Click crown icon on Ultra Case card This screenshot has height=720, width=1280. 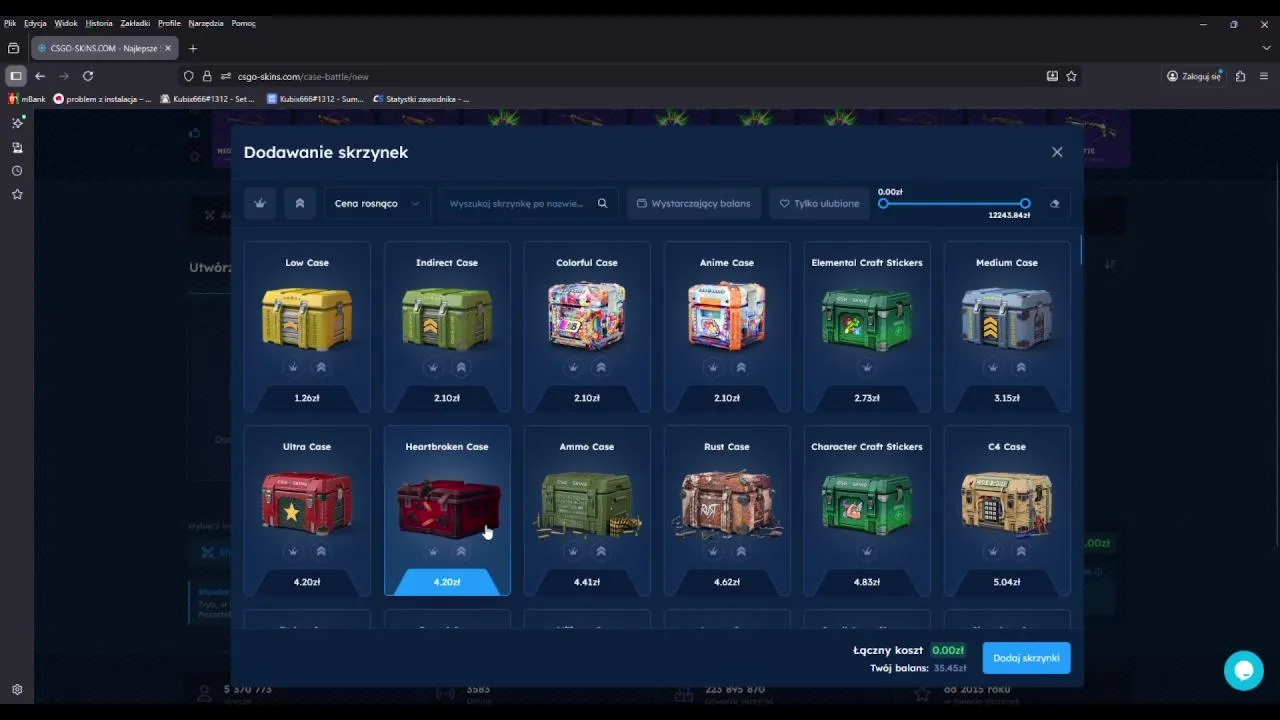[x=293, y=551]
